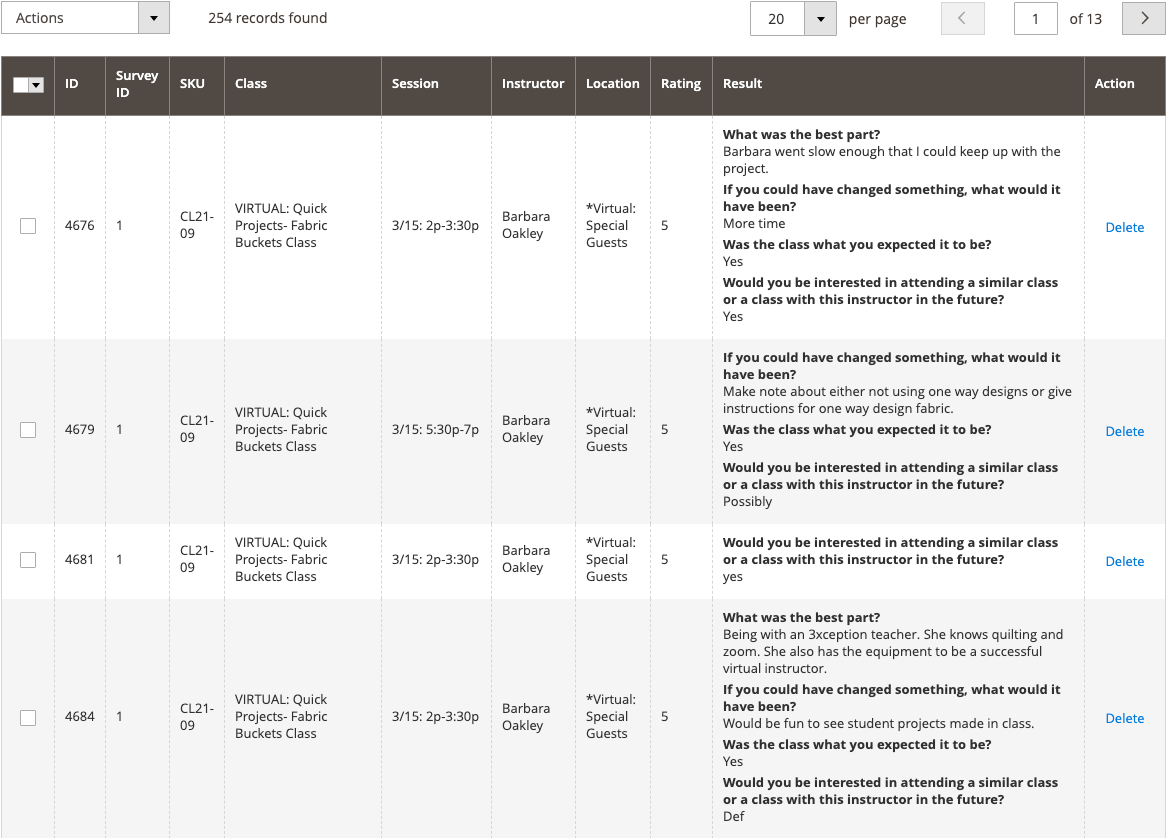1167x838 pixels.
Task: Check the row for ID 4676
Action: tap(28, 226)
